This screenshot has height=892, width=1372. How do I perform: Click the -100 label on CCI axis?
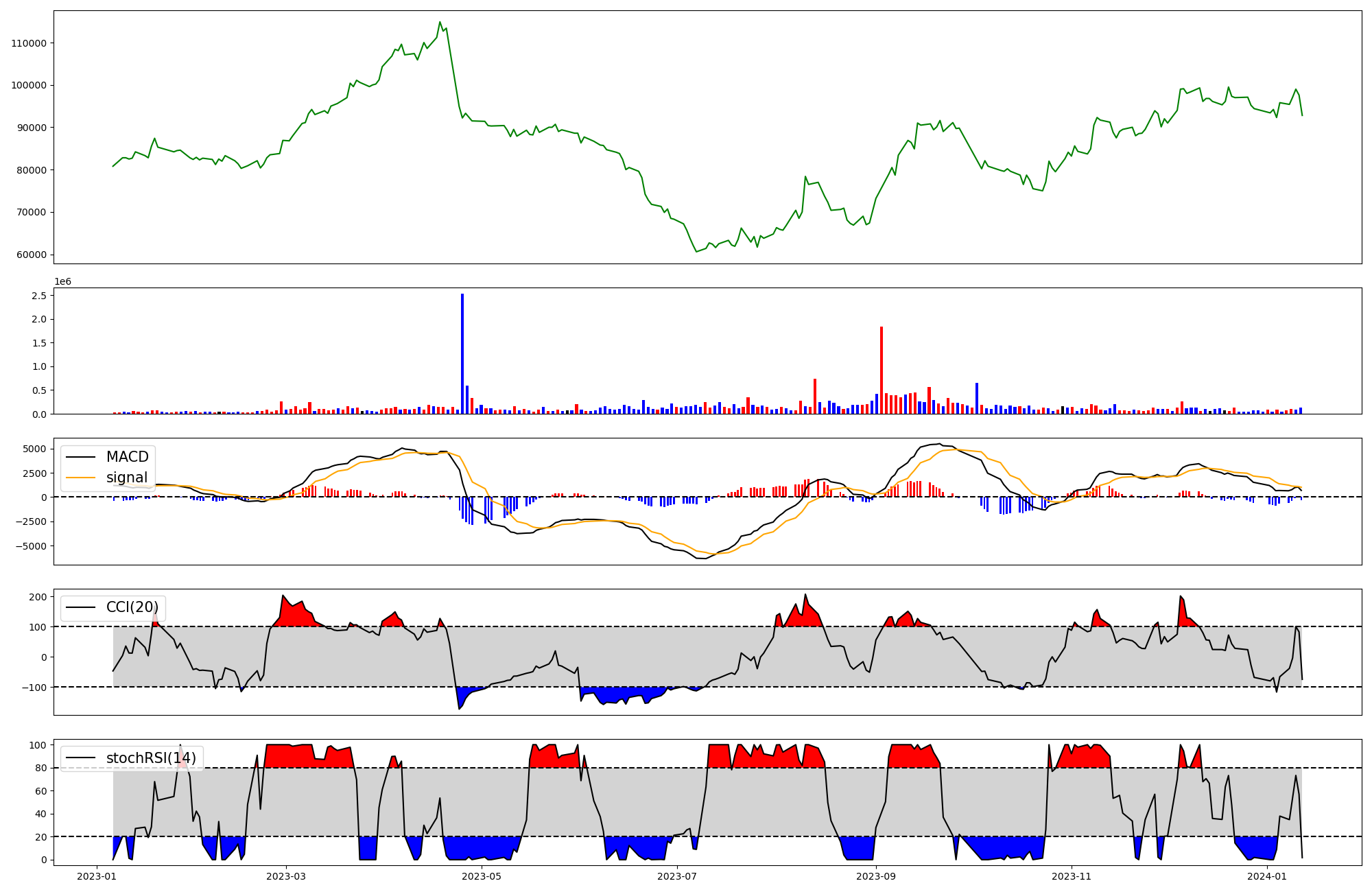click(x=34, y=687)
